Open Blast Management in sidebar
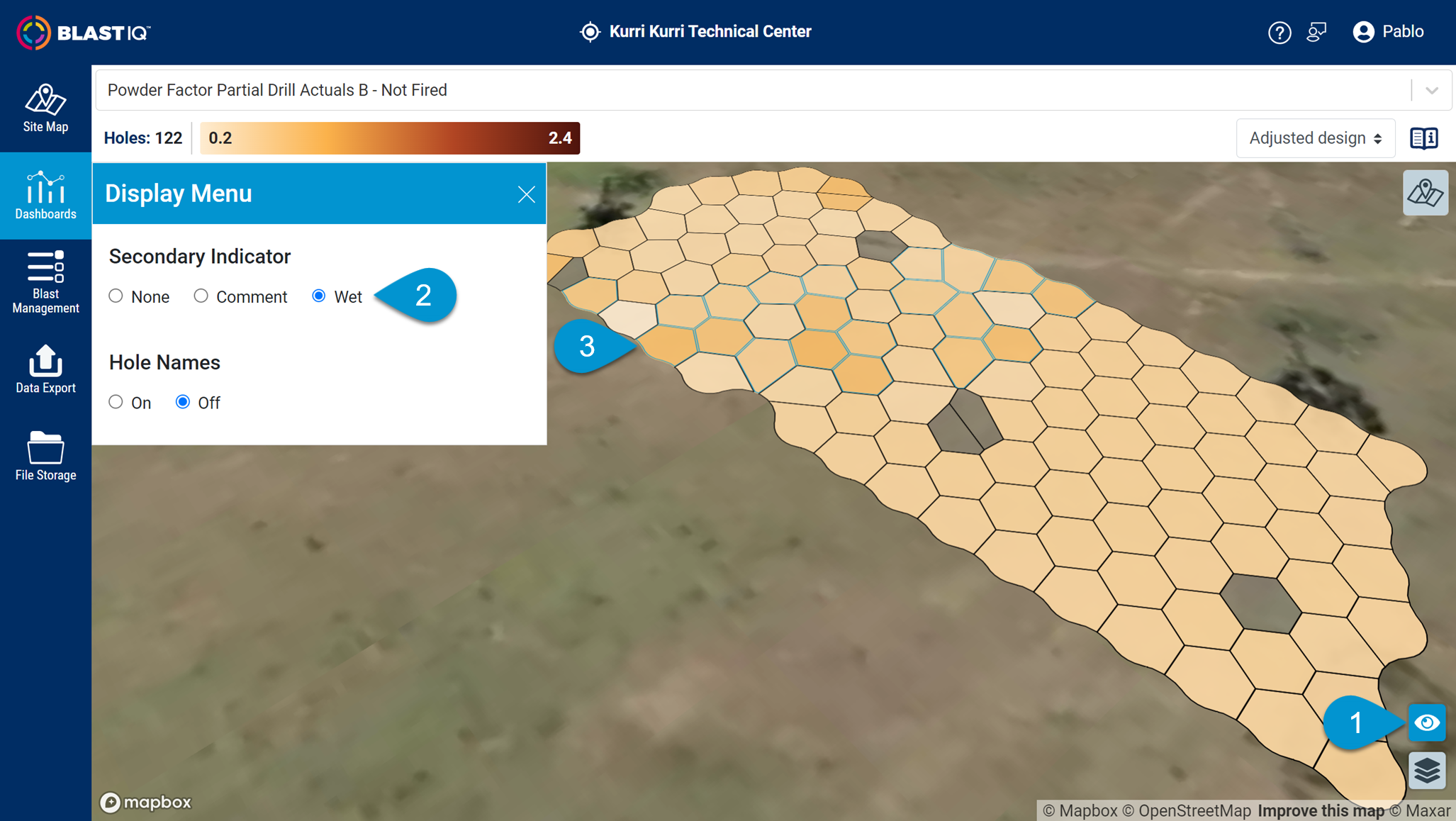The height and width of the screenshot is (821, 1456). (45, 282)
